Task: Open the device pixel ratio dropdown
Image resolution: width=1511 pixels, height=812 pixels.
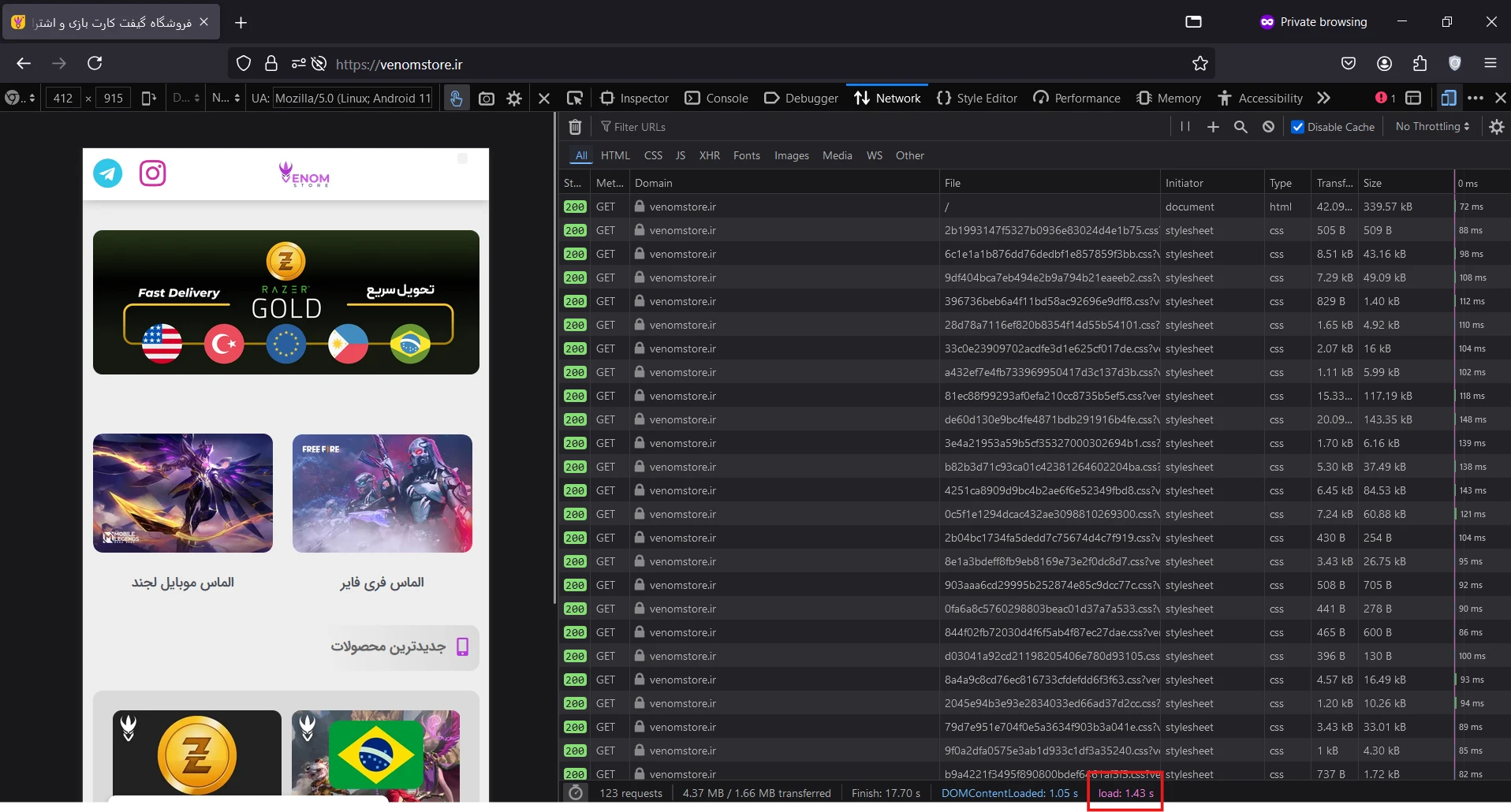Action: (186, 98)
